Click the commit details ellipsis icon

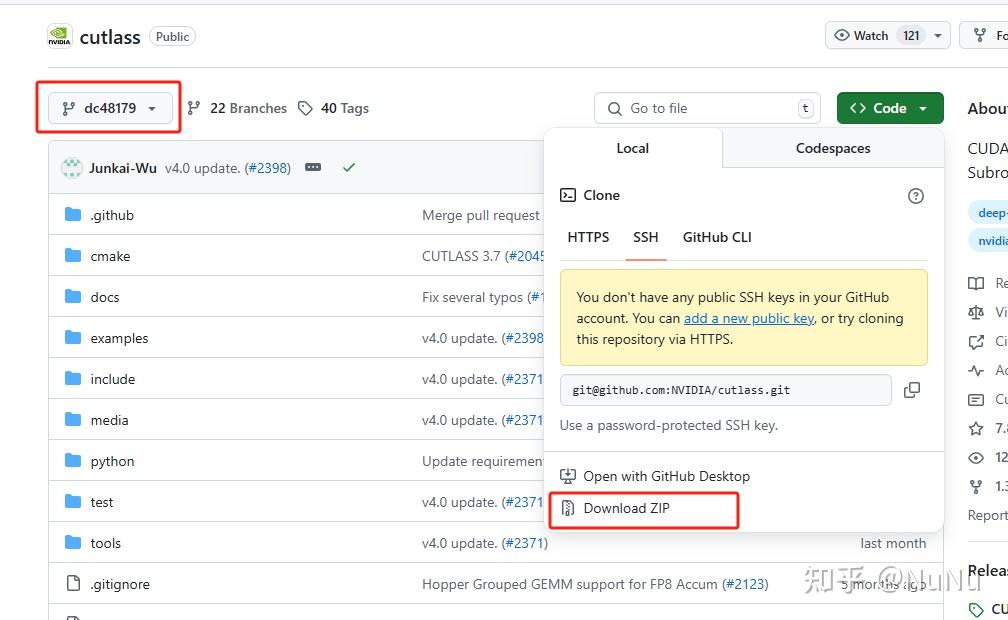coord(313,168)
